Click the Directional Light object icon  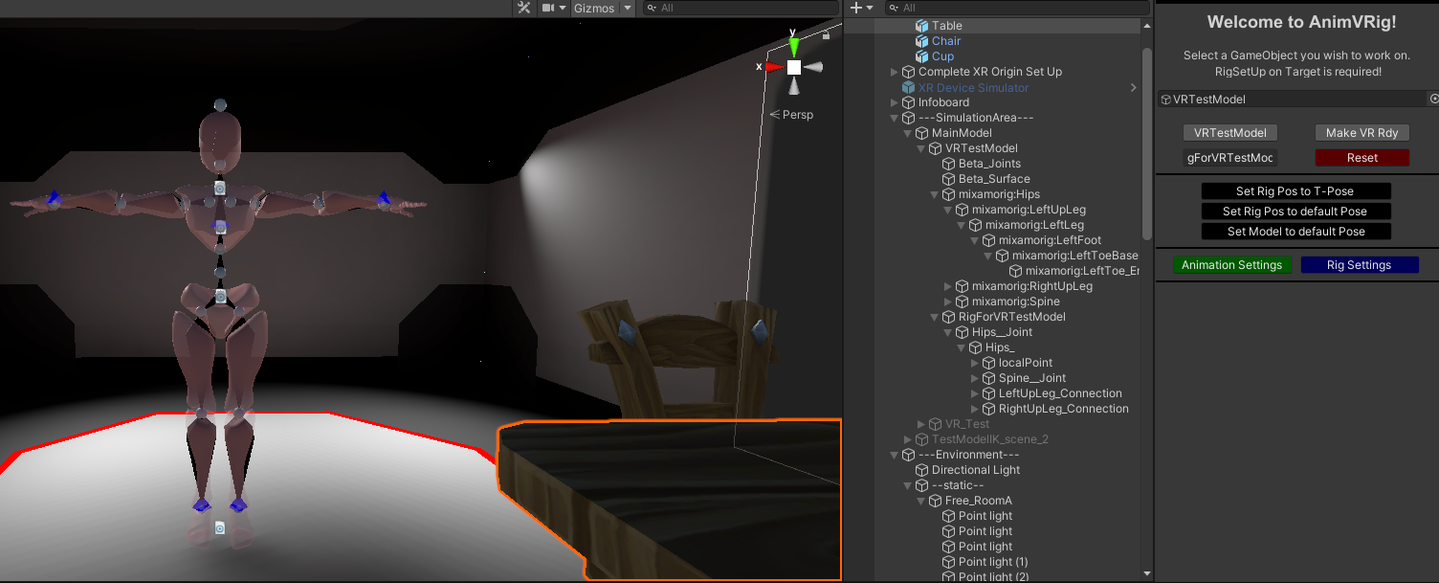[922, 470]
